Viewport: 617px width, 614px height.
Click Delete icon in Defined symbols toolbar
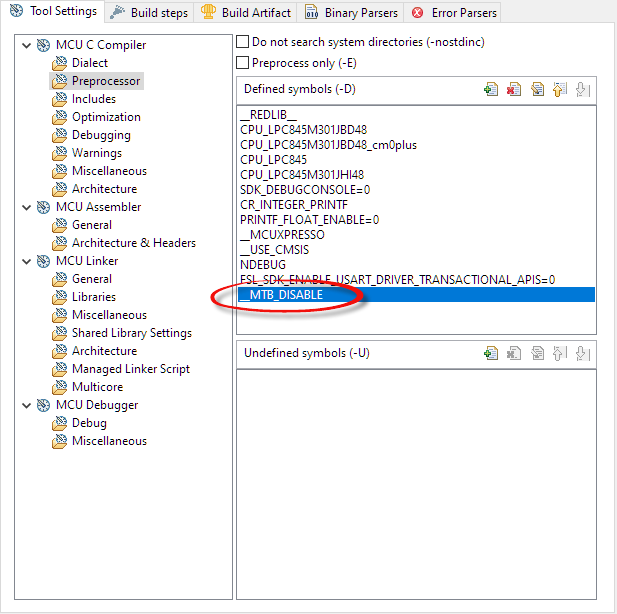[x=514, y=90]
